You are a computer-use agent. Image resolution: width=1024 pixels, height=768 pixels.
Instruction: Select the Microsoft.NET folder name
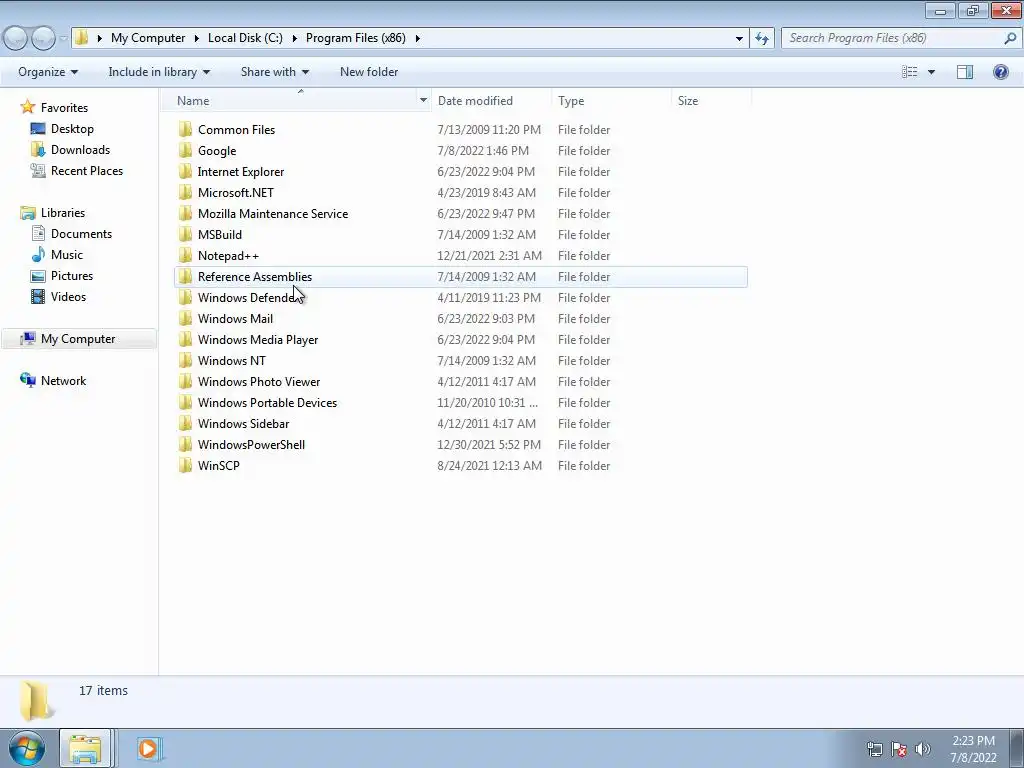tap(236, 193)
